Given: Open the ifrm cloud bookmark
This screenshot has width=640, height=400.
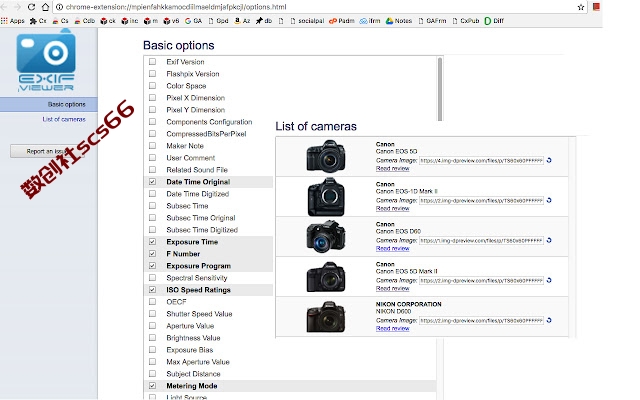Looking at the screenshot, I should pyautogui.click(x=370, y=21).
